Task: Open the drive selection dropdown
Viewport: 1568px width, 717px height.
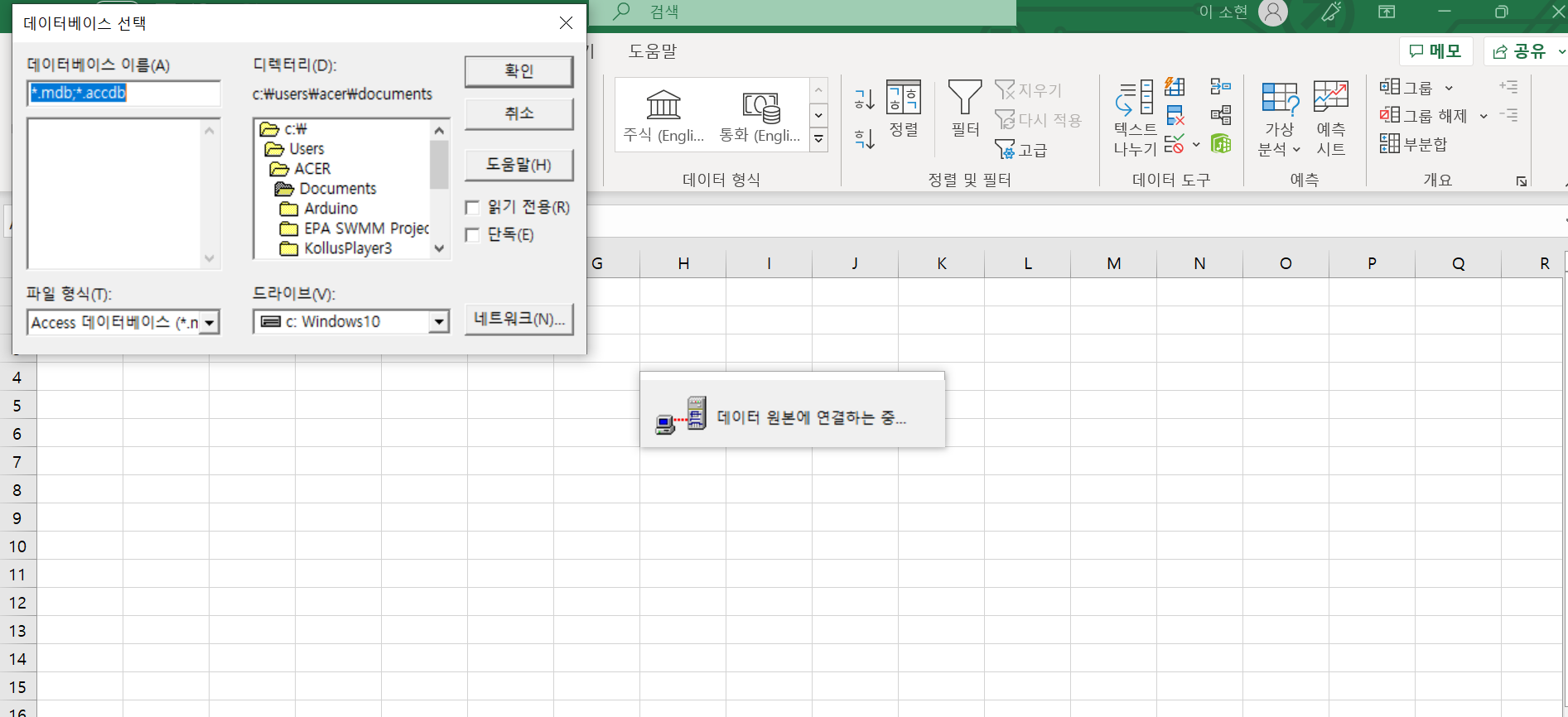Action: coord(439,322)
